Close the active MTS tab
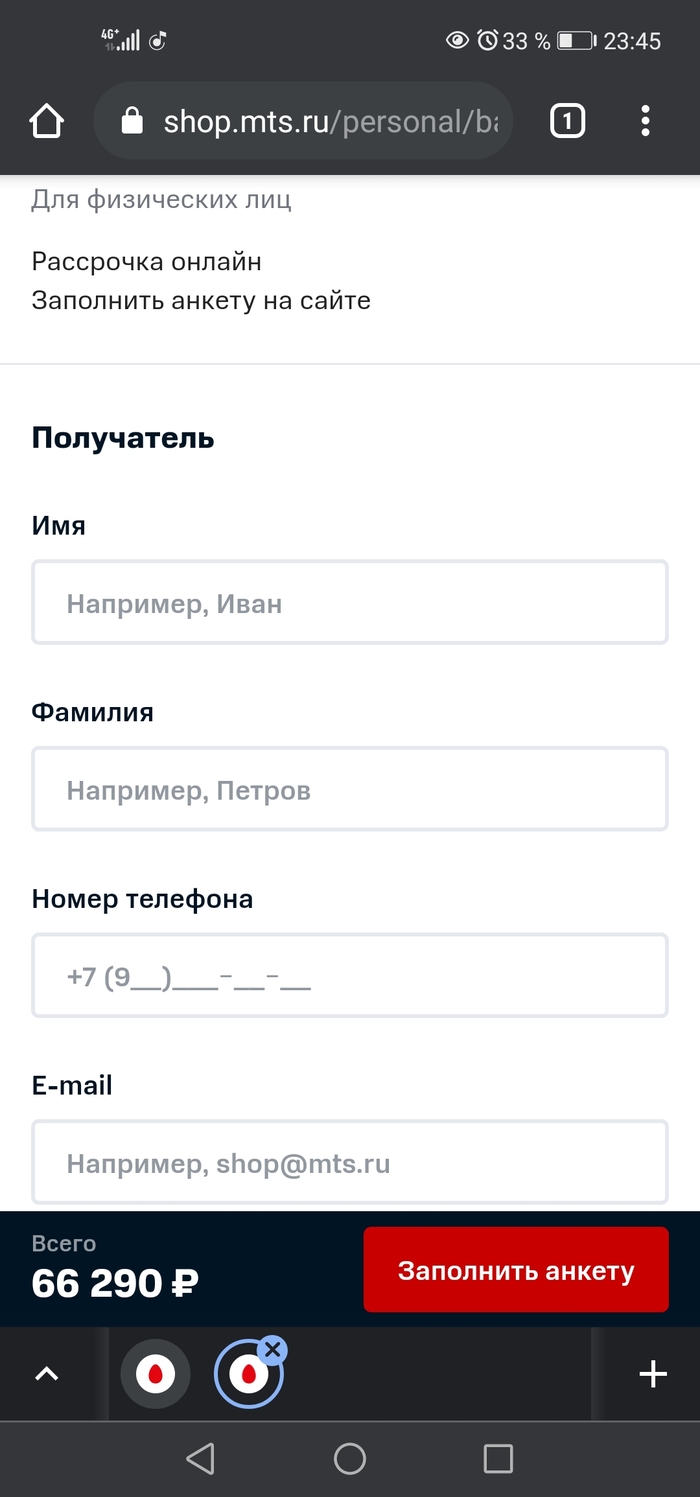 272,1350
